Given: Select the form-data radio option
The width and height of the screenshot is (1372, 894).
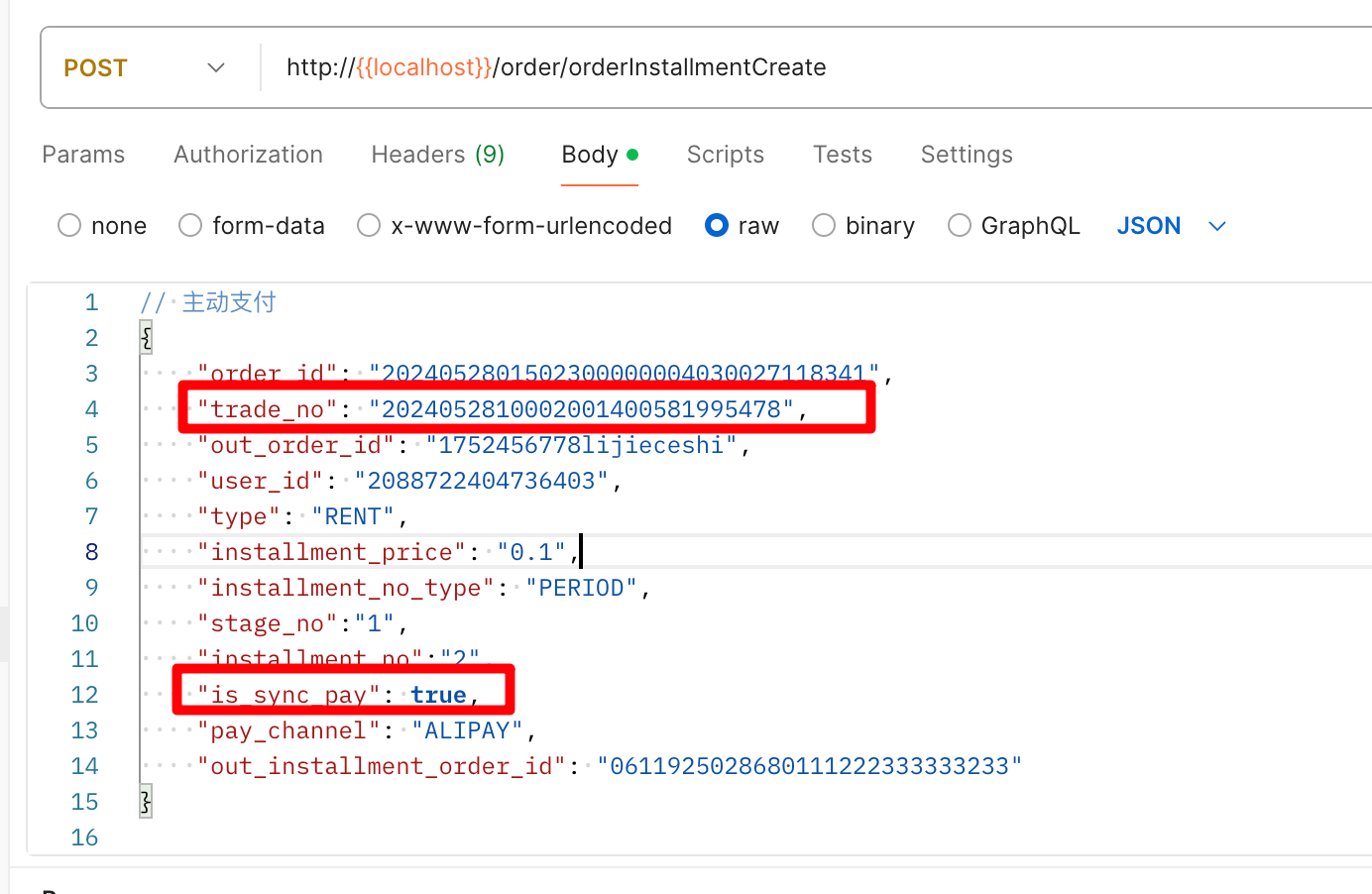Looking at the screenshot, I should (x=190, y=226).
